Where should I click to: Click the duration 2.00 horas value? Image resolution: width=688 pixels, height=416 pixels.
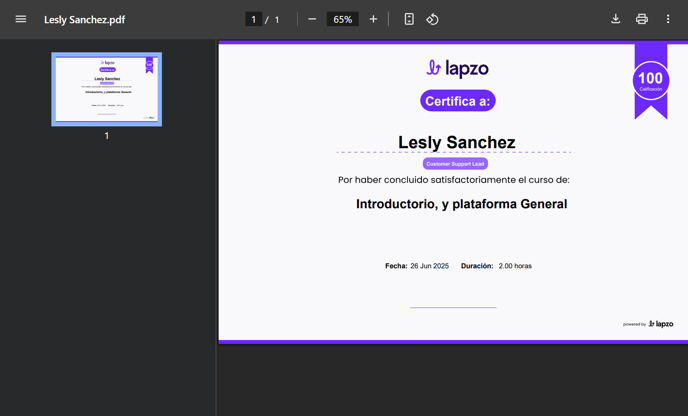tap(515, 266)
